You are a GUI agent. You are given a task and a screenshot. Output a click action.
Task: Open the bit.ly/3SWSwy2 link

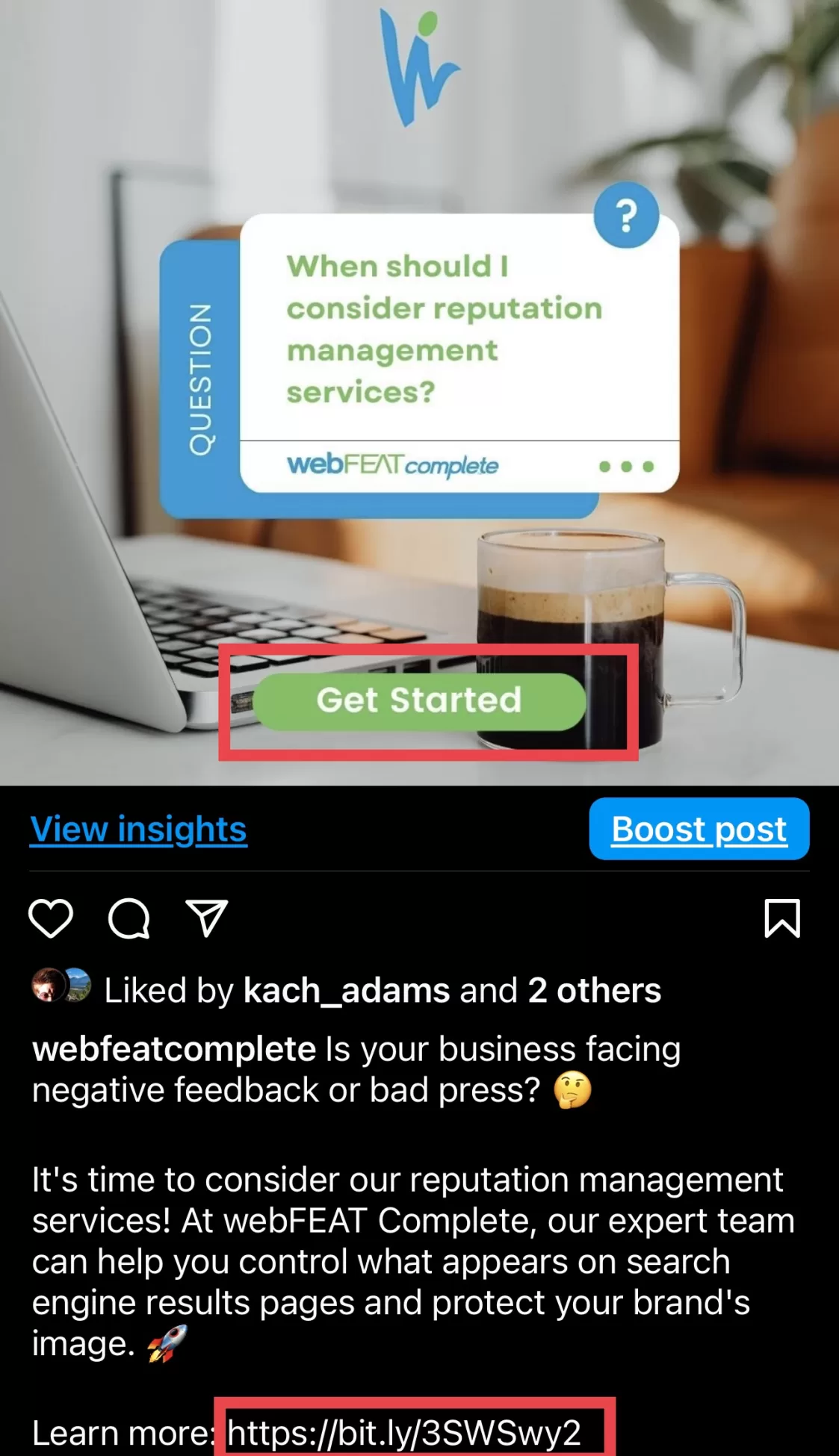click(404, 1433)
